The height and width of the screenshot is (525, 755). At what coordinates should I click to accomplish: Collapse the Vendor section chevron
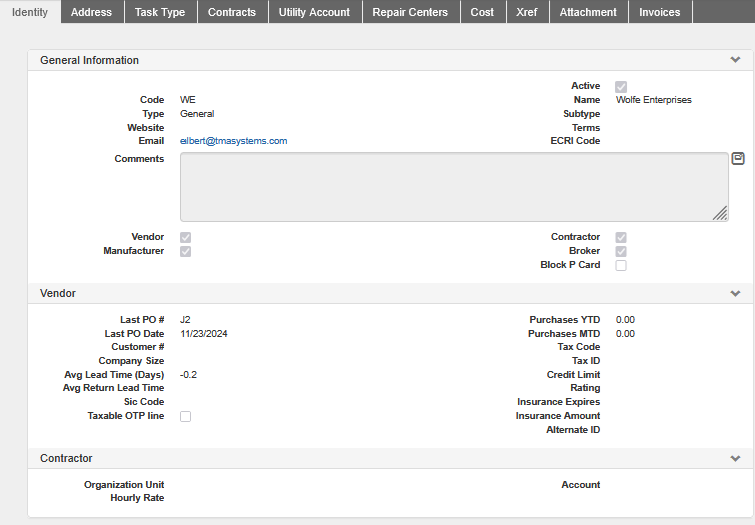[x=736, y=294]
